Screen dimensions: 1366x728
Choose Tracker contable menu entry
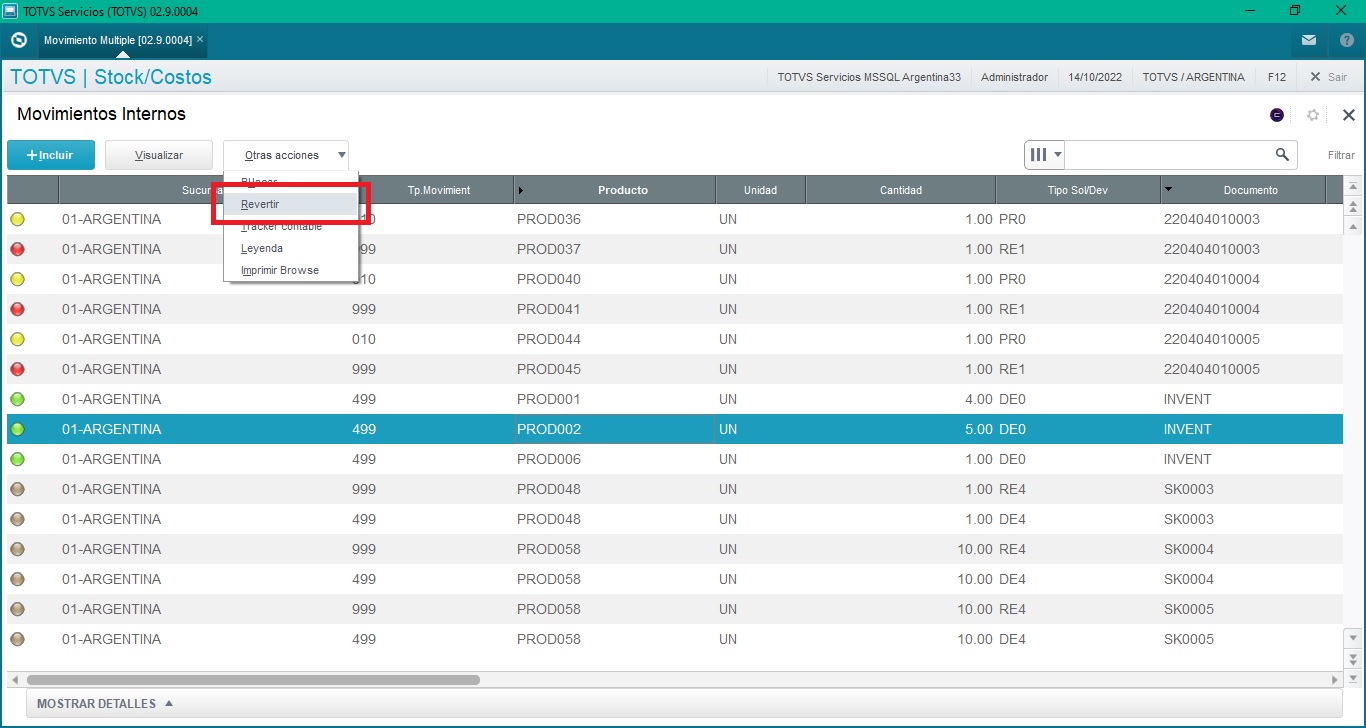click(x=290, y=226)
